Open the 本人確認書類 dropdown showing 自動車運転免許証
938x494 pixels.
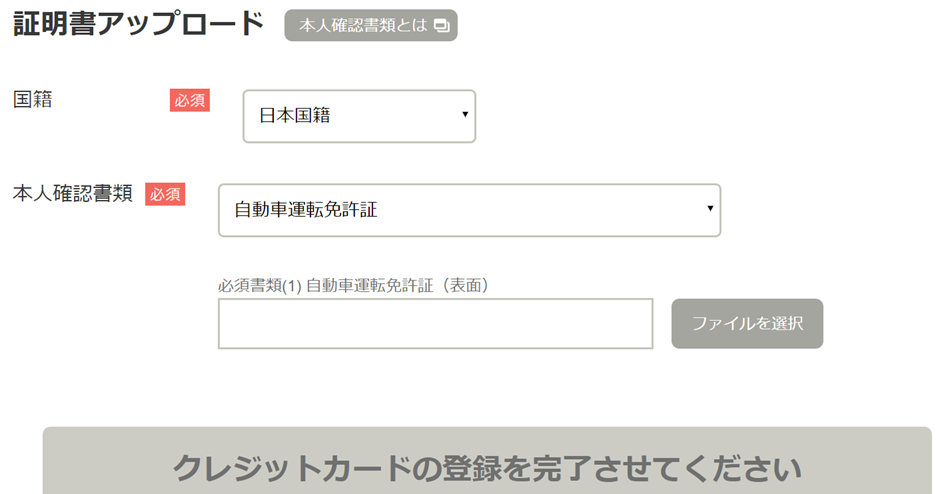coord(469,210)
